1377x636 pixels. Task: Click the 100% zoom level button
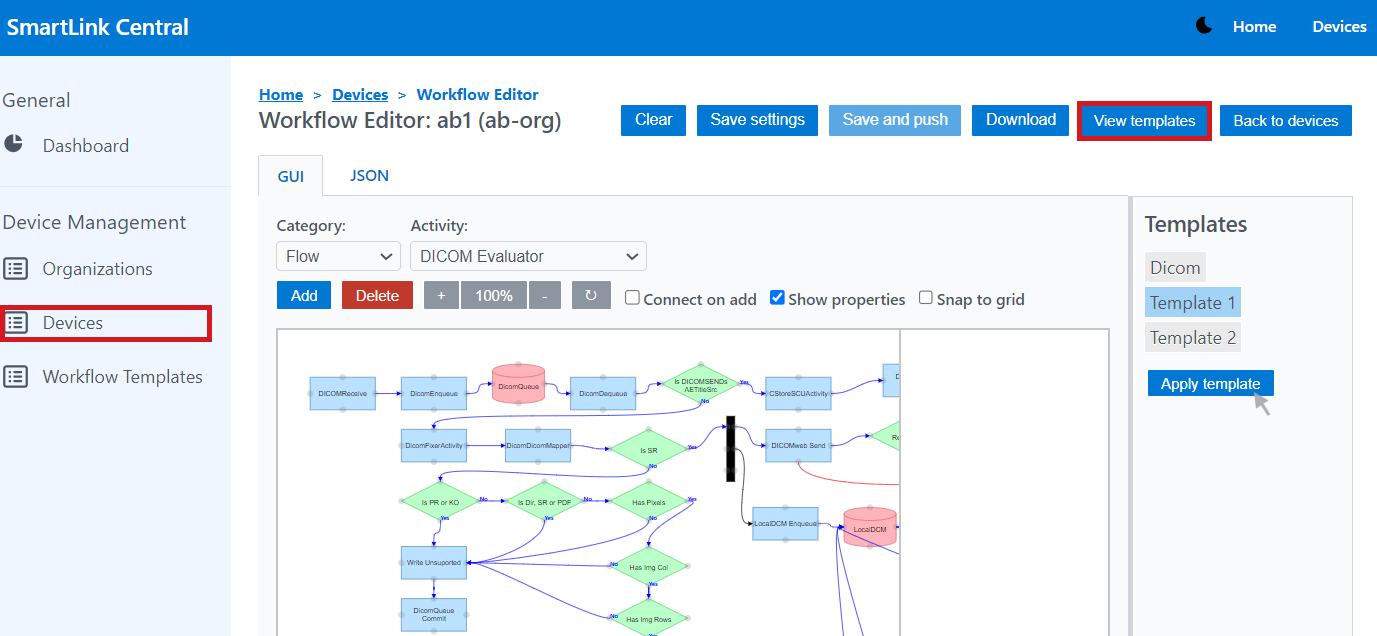(x=494, y=295)
